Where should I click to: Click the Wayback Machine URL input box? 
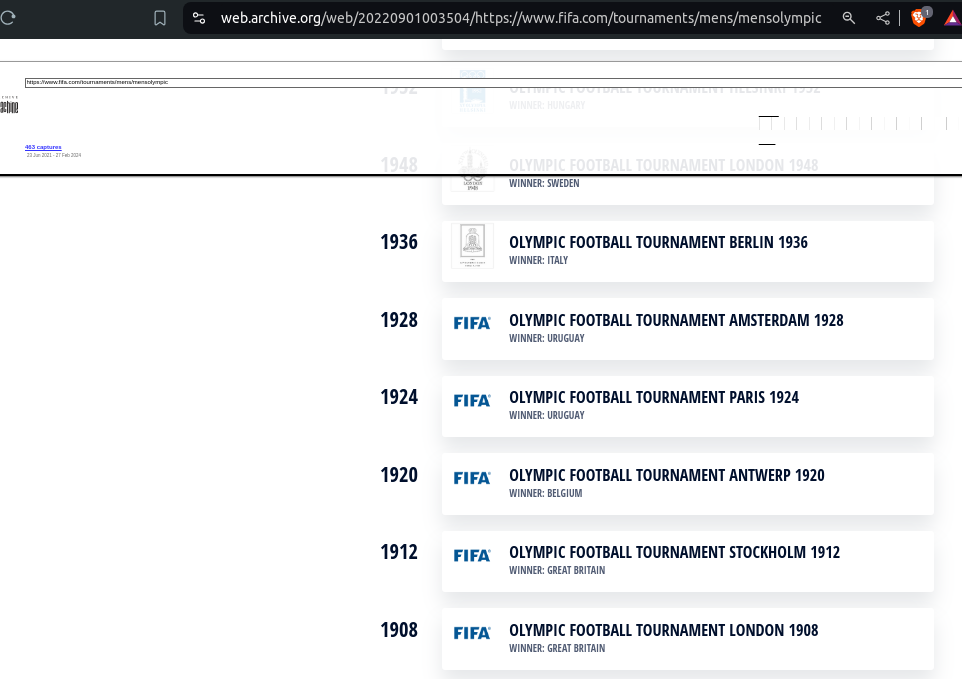493,83
